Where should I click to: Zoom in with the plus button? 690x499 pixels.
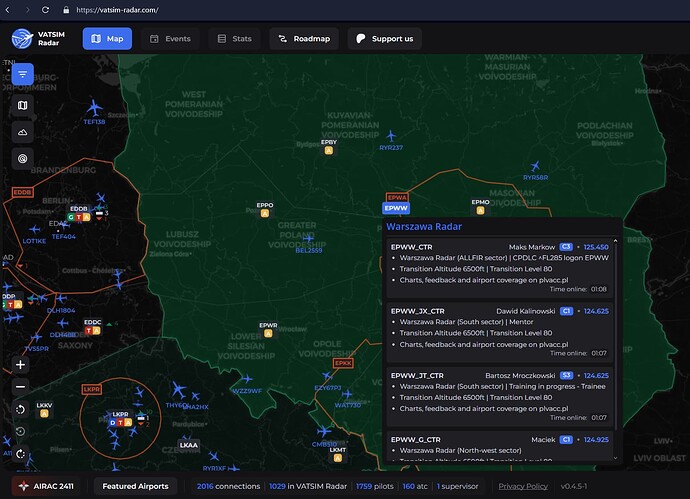(x=20, y=364)
